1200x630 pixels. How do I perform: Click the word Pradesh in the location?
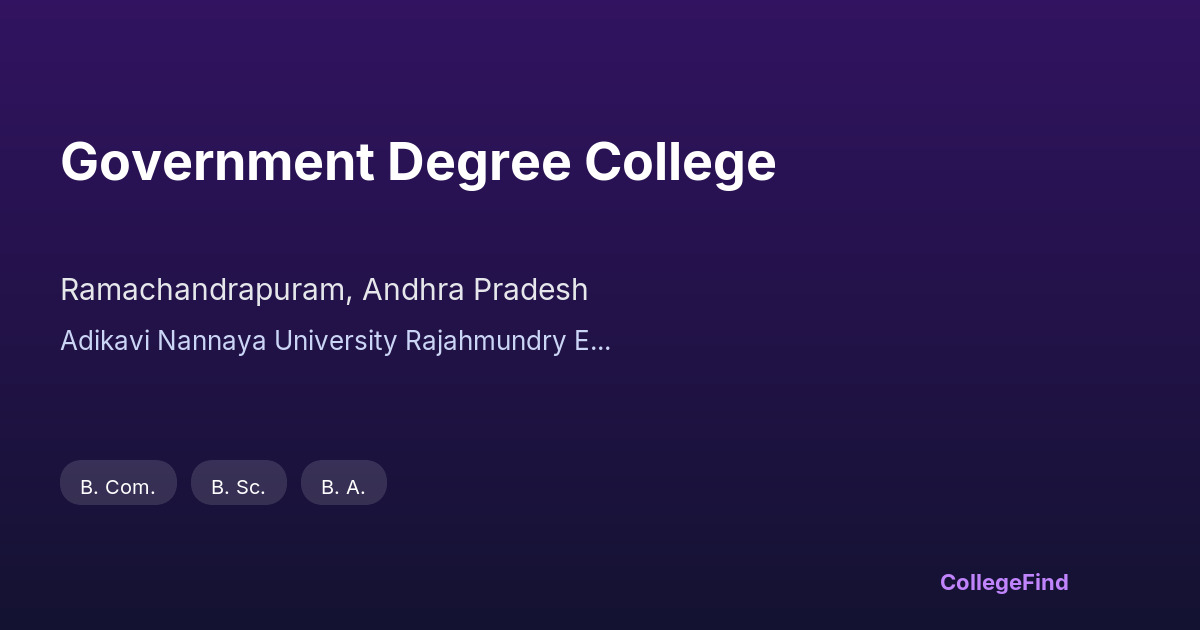[530, 290]
